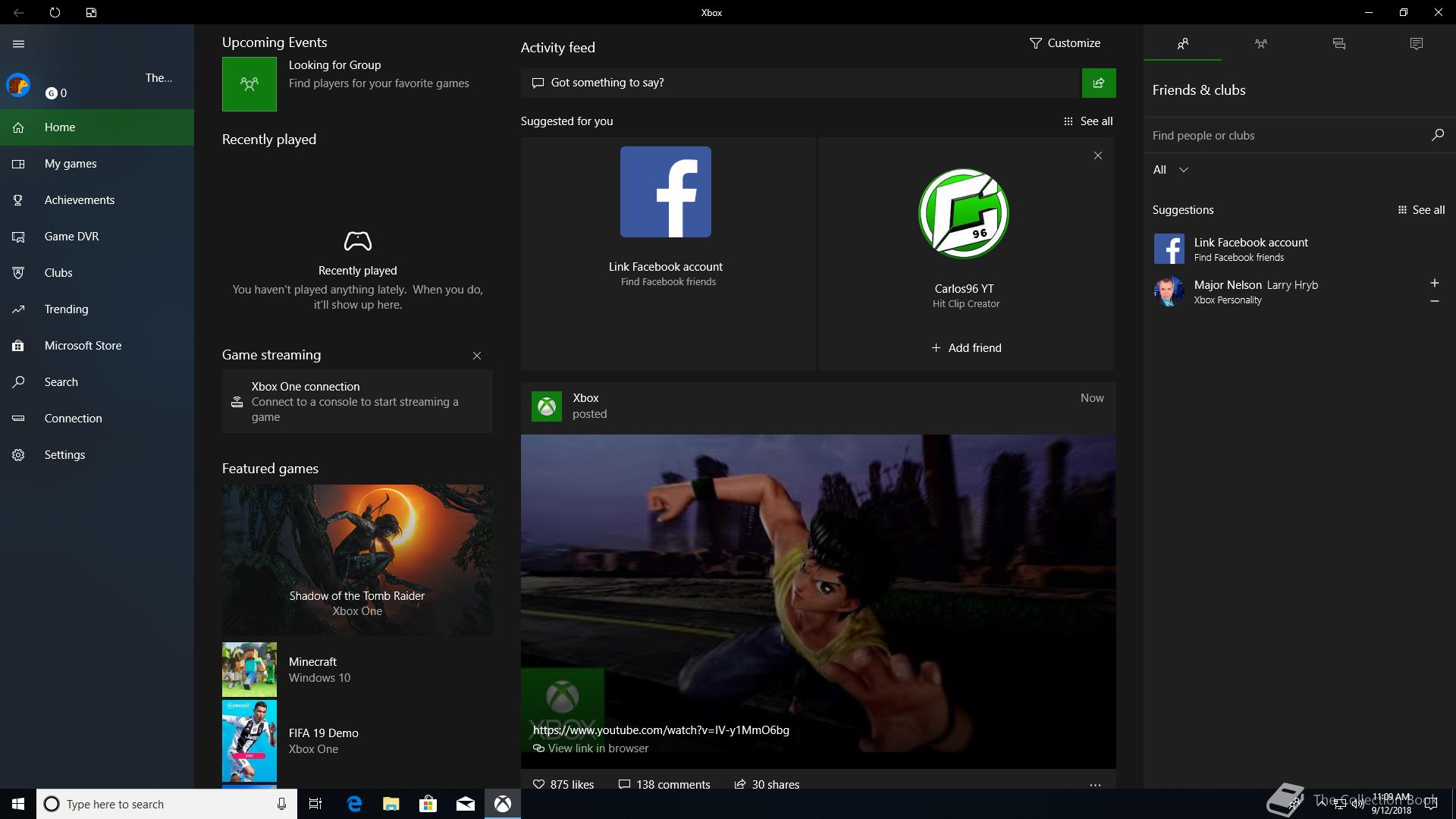
Task: Click the Cortana microphone icon
Action: [x=281, y=804]
